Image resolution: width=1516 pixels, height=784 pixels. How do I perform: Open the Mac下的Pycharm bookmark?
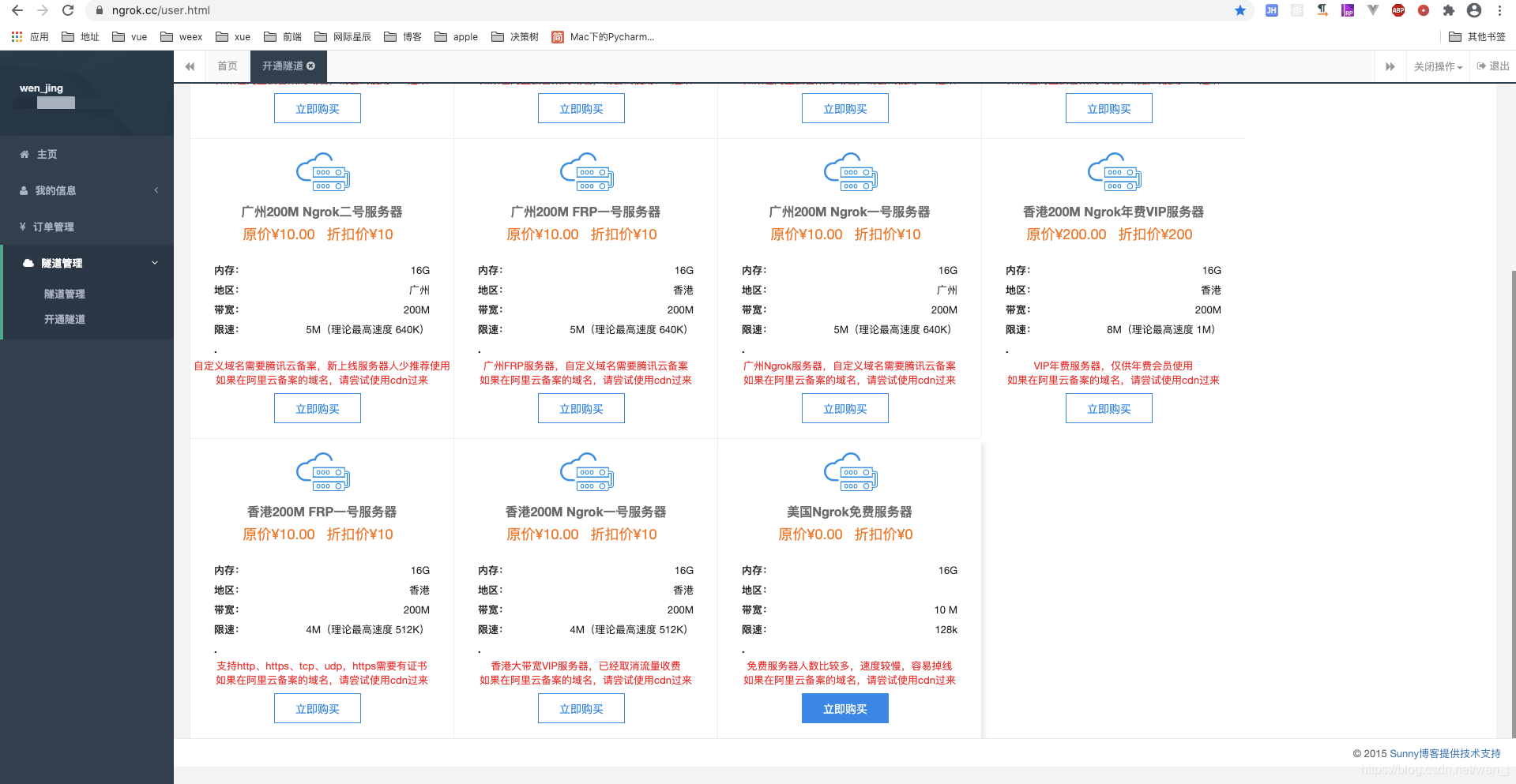[603, 37]
